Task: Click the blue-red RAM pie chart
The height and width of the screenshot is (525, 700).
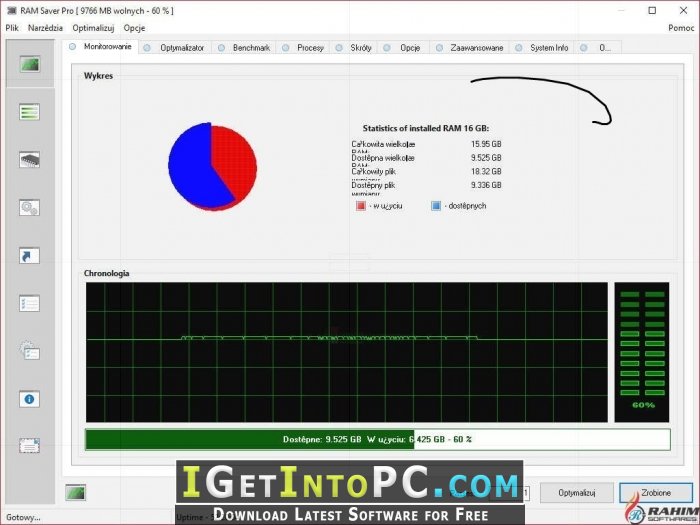Action: click(x=212, y=166)
